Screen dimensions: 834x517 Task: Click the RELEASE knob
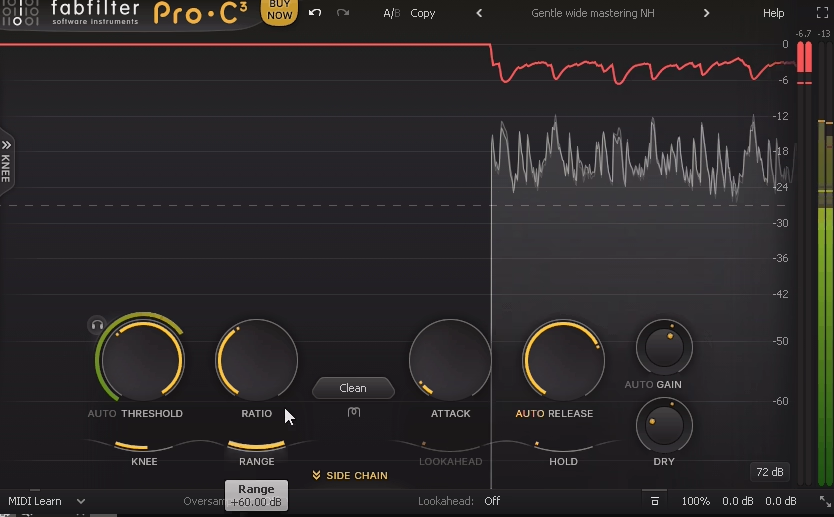click(563, 360)
